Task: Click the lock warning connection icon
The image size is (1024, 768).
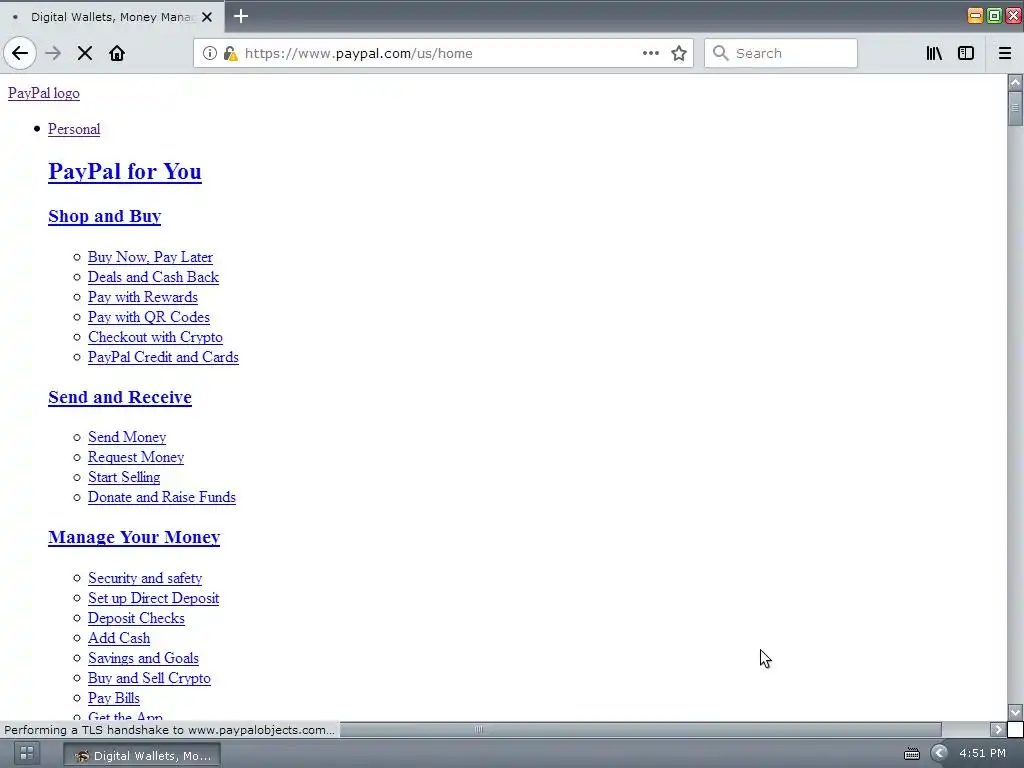Action: 230,54
